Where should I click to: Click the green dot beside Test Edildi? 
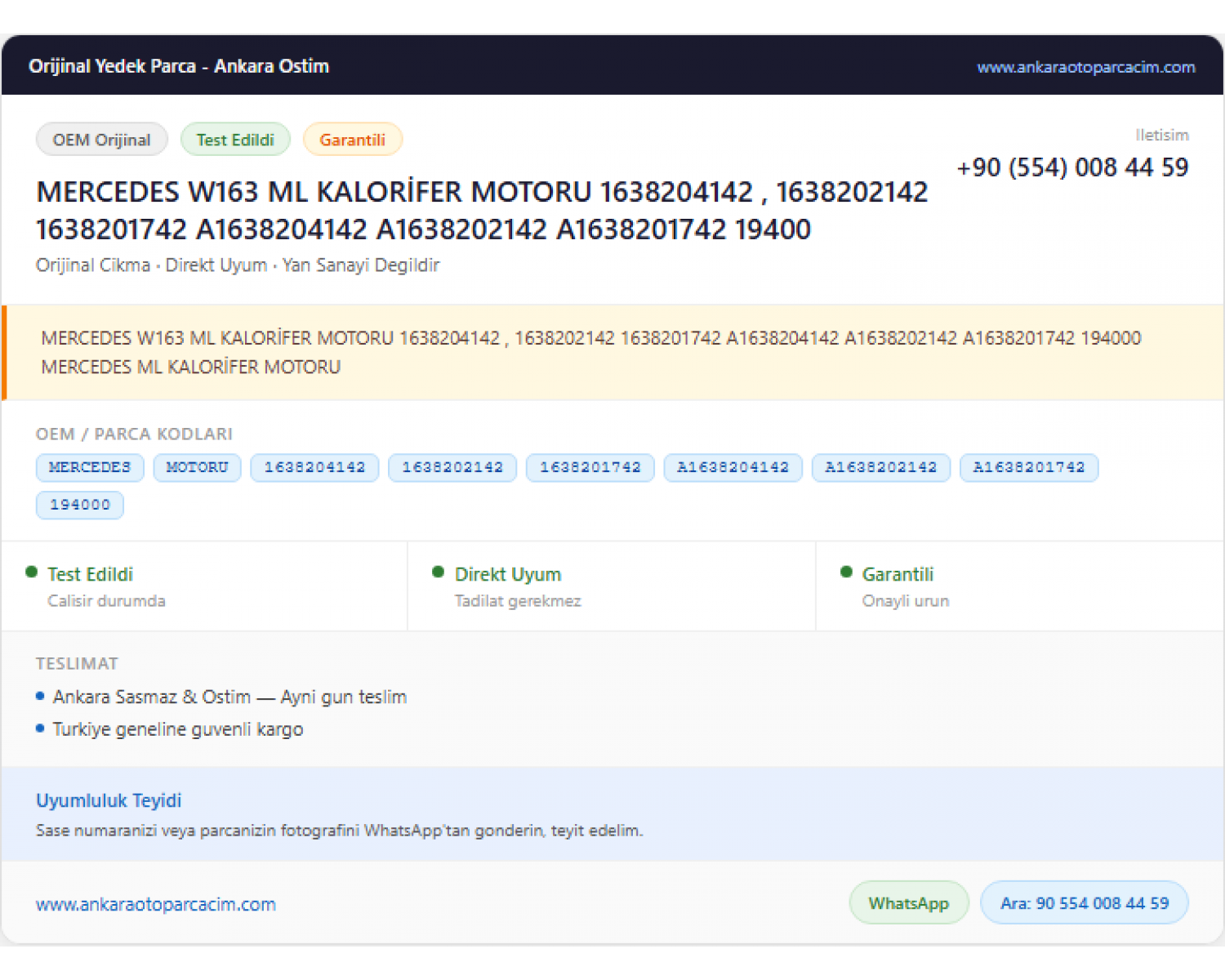[x=32, y=572]
